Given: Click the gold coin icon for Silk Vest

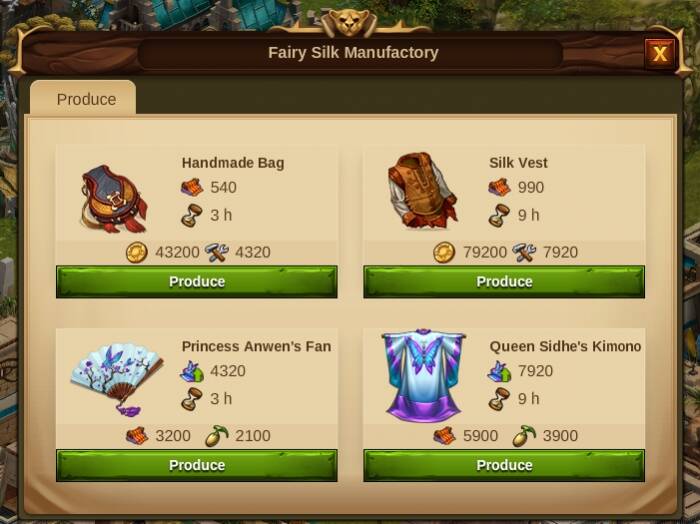Looking at the screenshot, I should pos(444,253).
